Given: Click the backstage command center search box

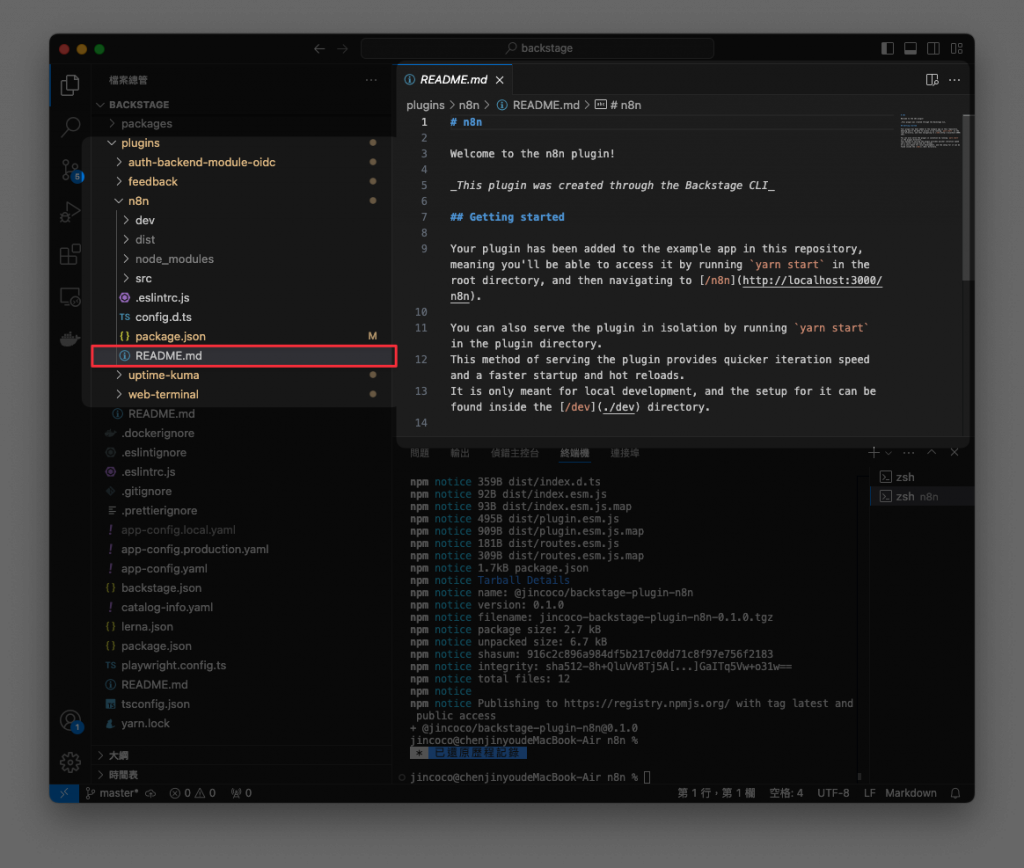Looking at the screenshot, I should point(537,48).
